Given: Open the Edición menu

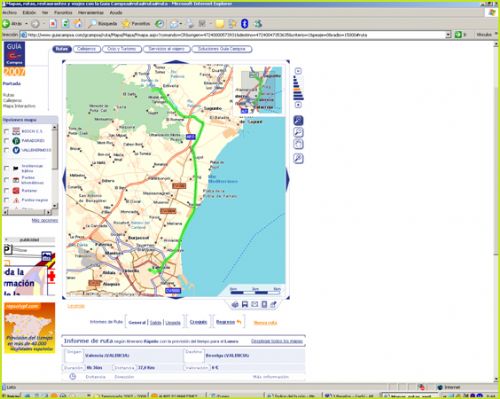Looking at the screenshot, I should [x=29, y=12].
